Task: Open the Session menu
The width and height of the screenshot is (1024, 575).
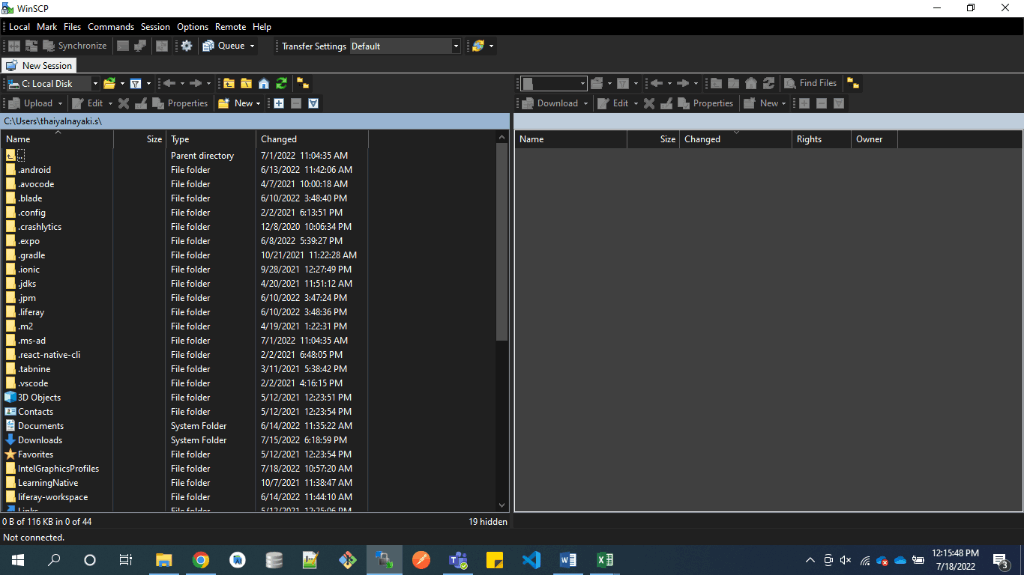Action: (155, 27)
